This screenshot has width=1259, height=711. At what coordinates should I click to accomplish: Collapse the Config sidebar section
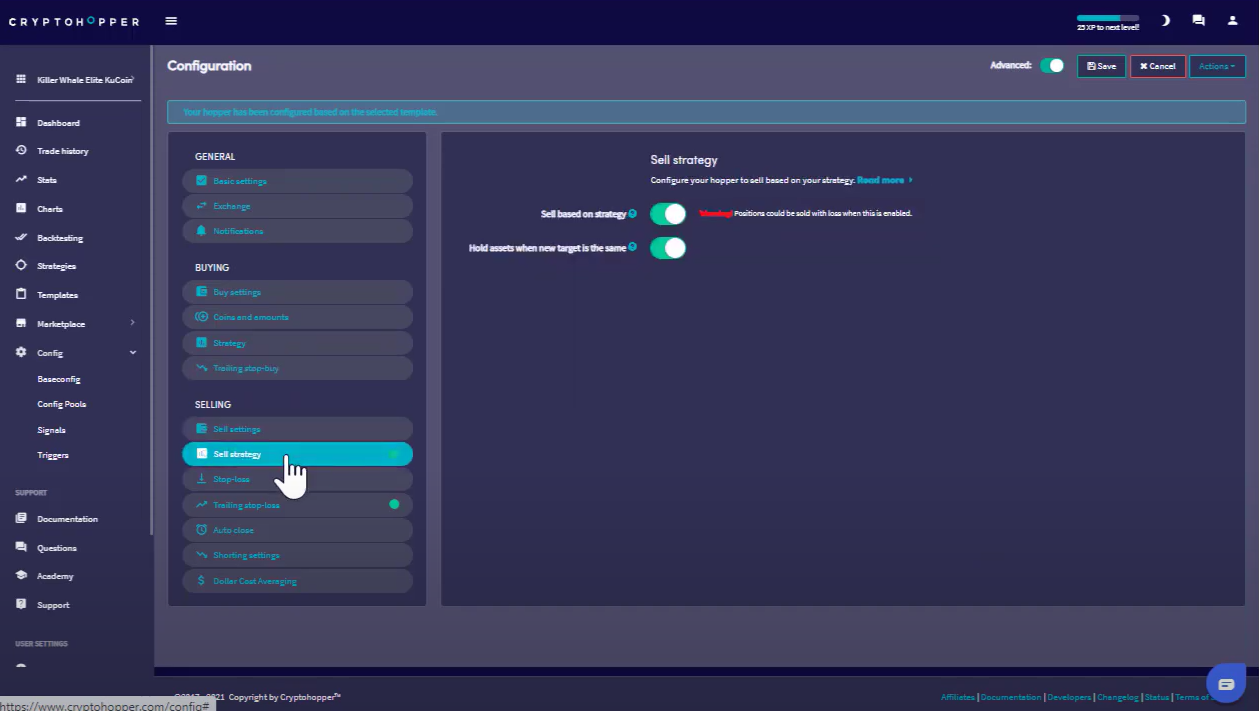coord(132,353)
